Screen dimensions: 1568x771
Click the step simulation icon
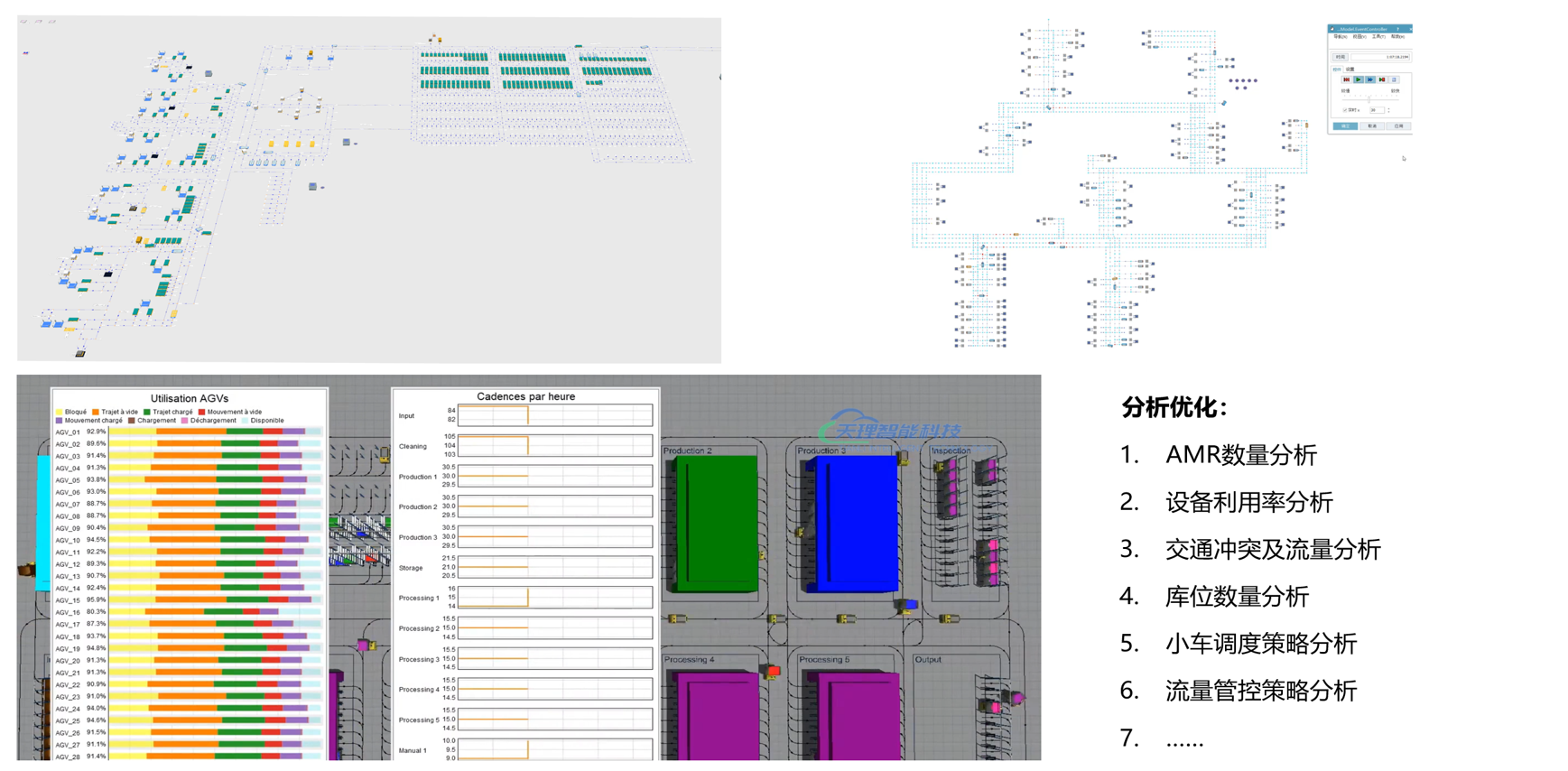pyautogui.click(x=1382, y=79)
